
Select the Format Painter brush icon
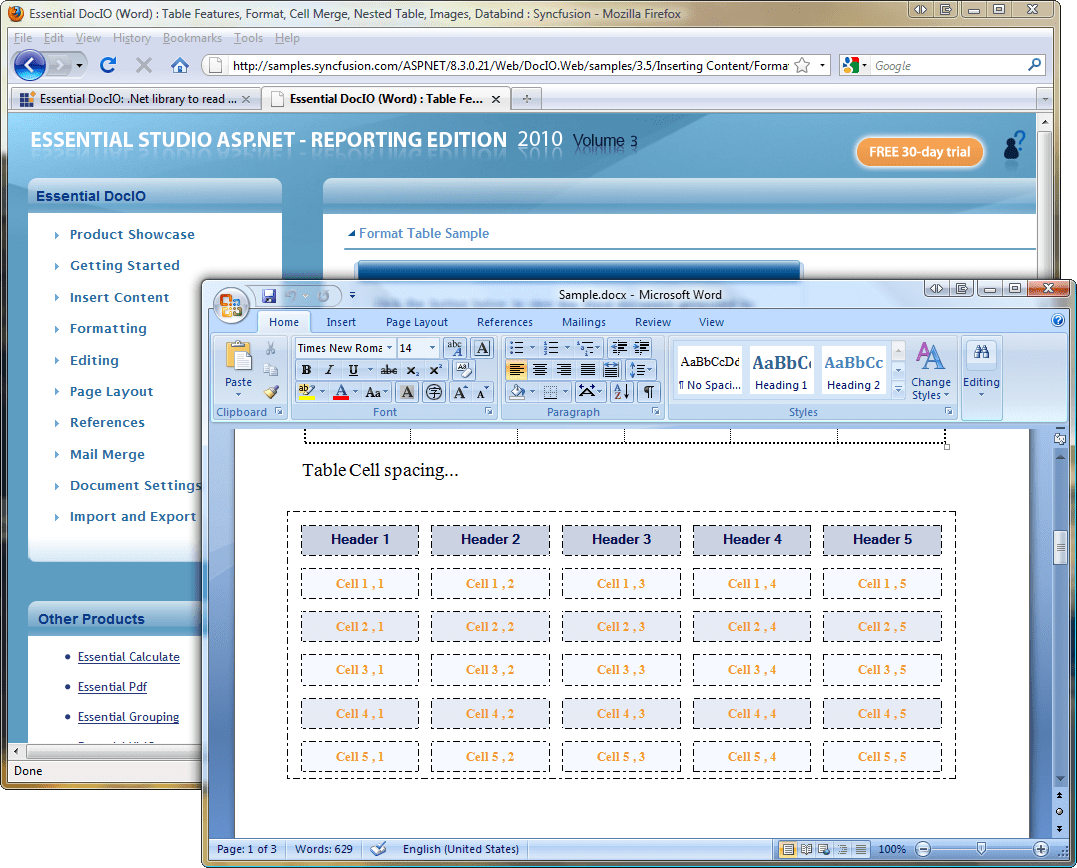click(271, 392)
